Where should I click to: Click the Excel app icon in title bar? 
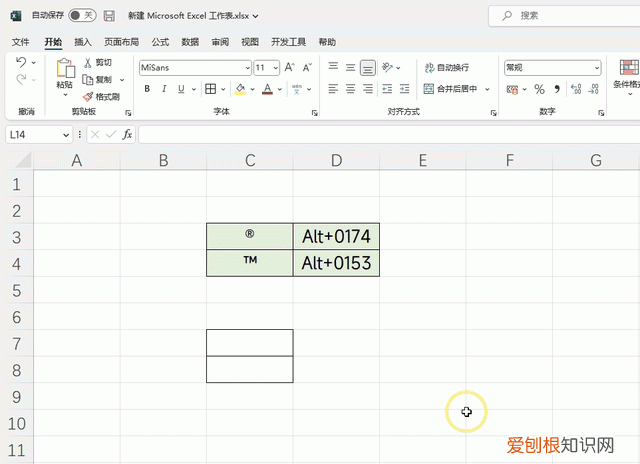(16, 16)
